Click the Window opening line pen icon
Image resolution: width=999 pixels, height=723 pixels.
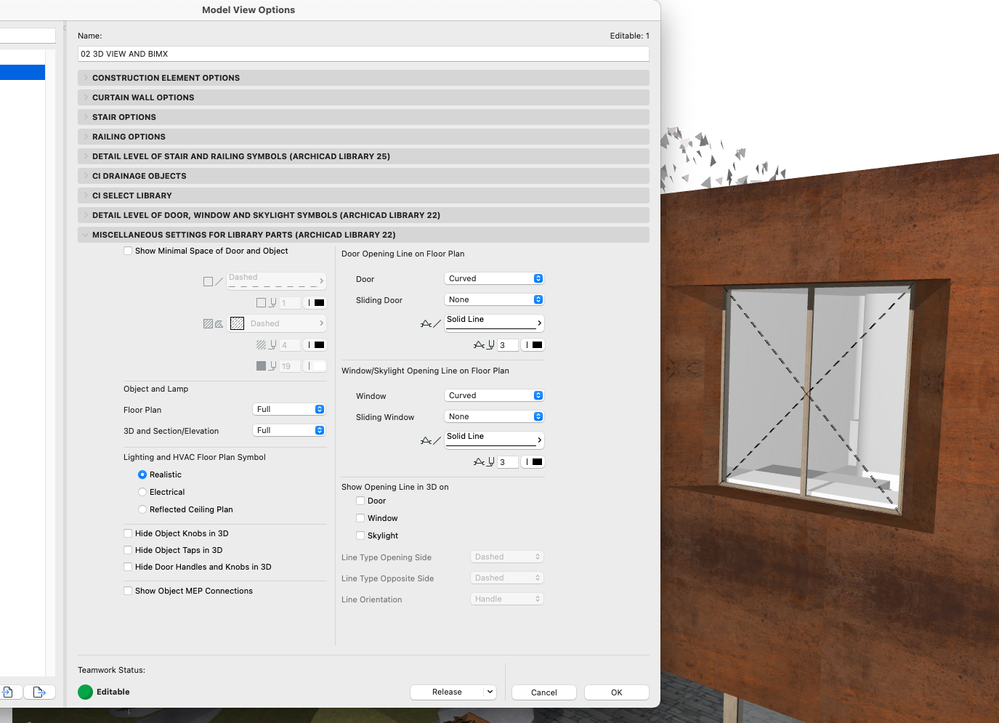point(484,462)
